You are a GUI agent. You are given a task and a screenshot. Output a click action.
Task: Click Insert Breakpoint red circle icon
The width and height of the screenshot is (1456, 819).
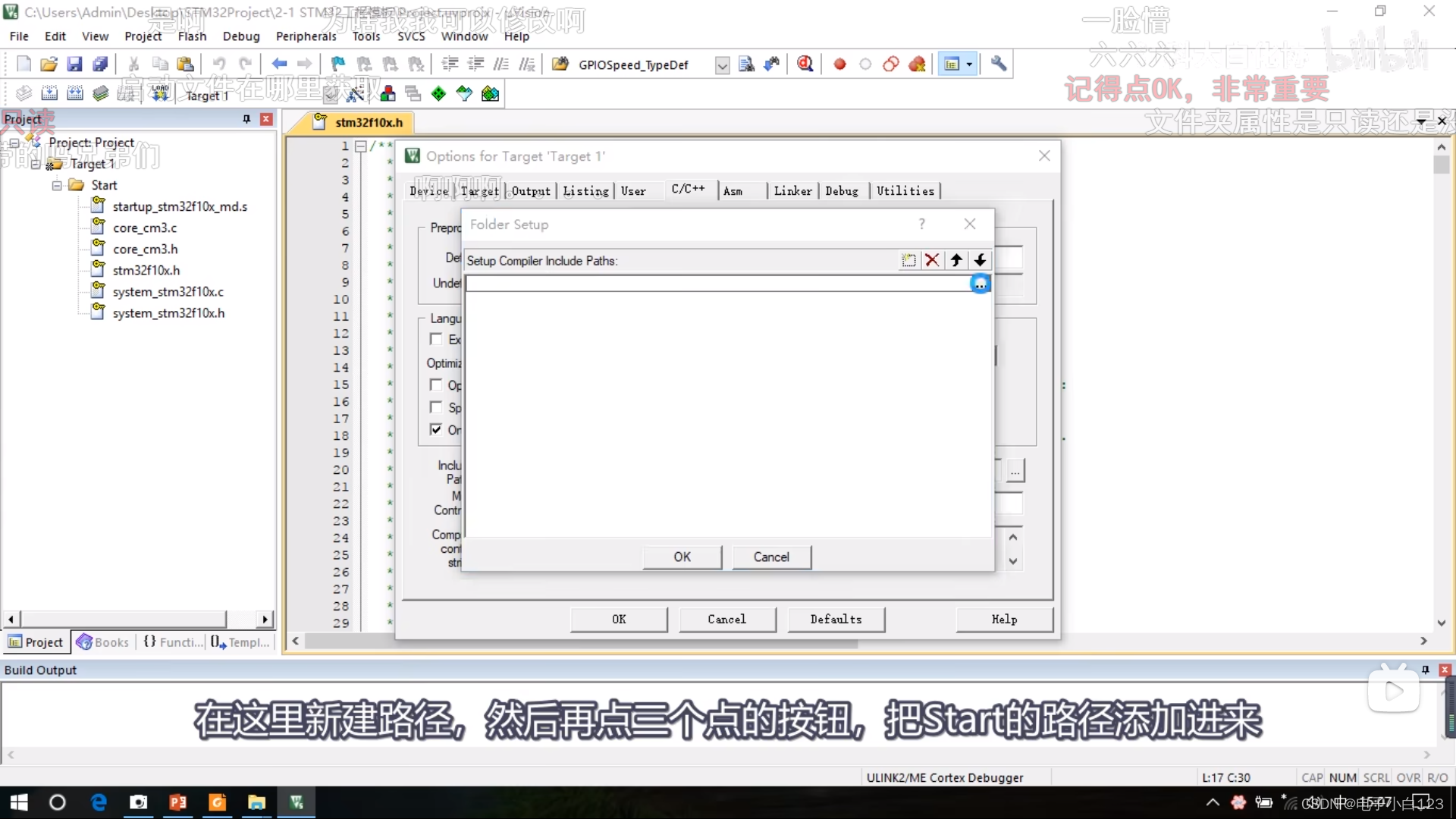839,64
